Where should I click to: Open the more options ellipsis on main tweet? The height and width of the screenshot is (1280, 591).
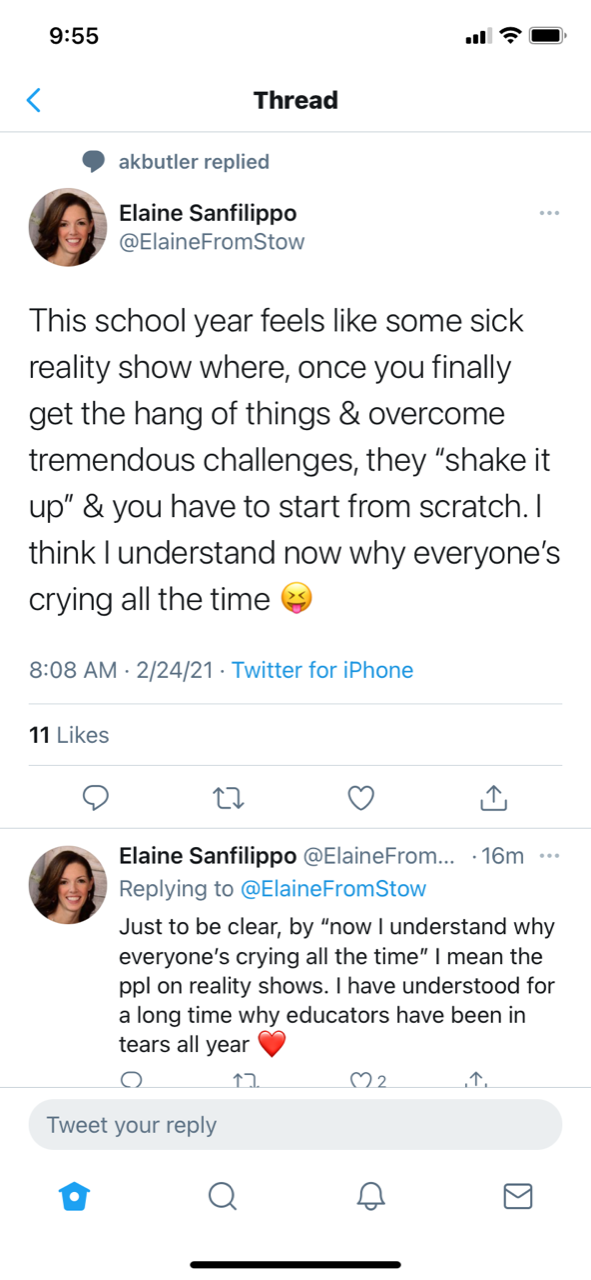point(549,213)
